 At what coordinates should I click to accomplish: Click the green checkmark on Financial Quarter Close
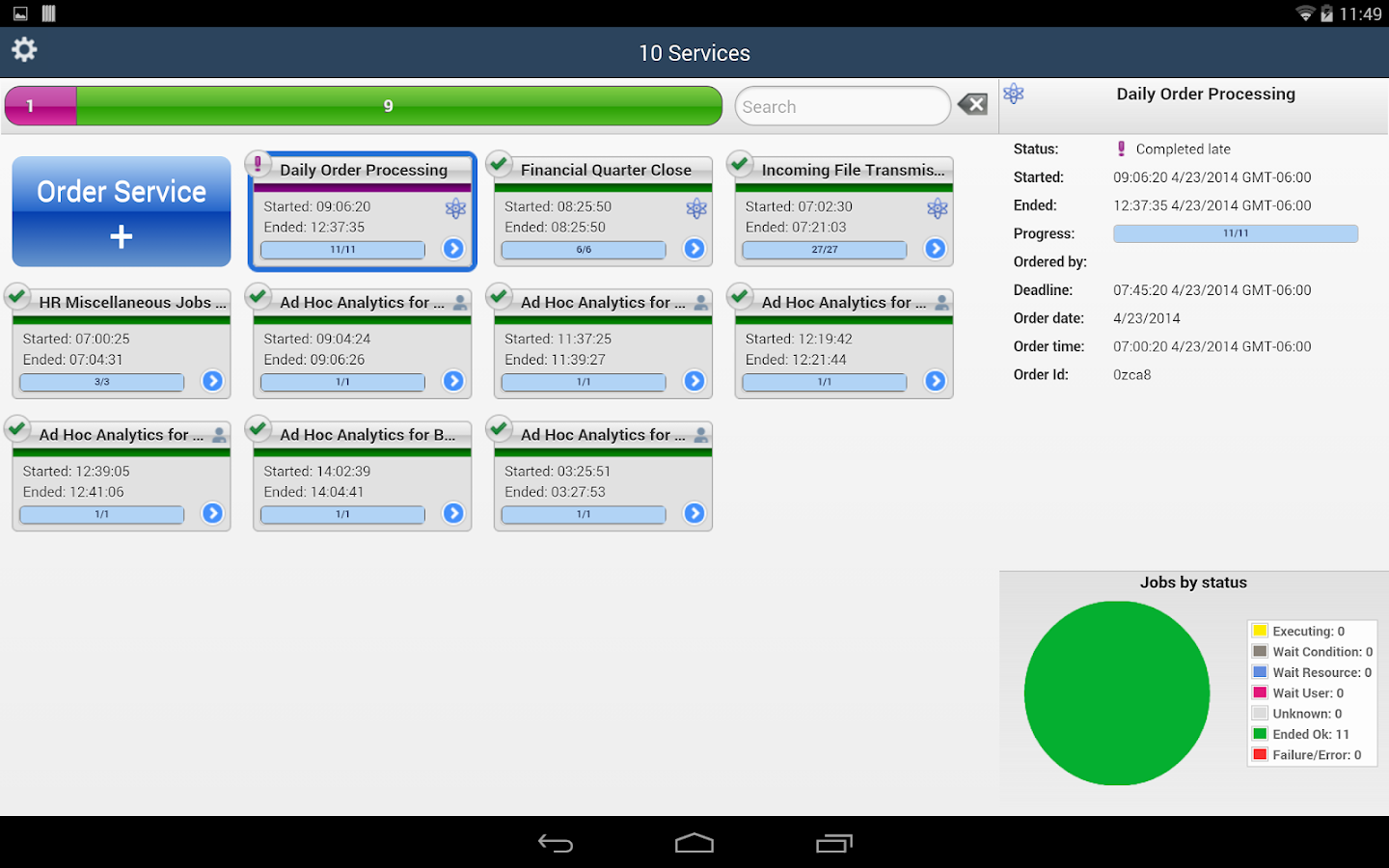(x=499, y=164)
